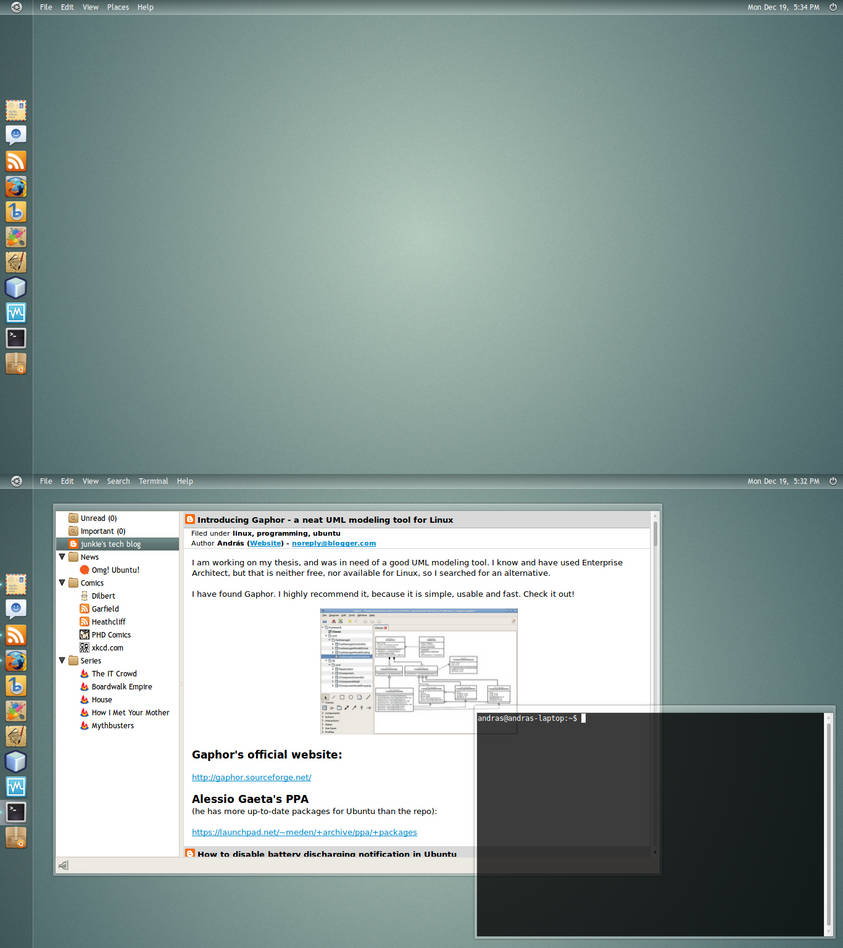Open the Places menu in the top panel
Image resolution: width=843 pixels, height=948 pixels.
pyautogui.click(x=118, y=7)
